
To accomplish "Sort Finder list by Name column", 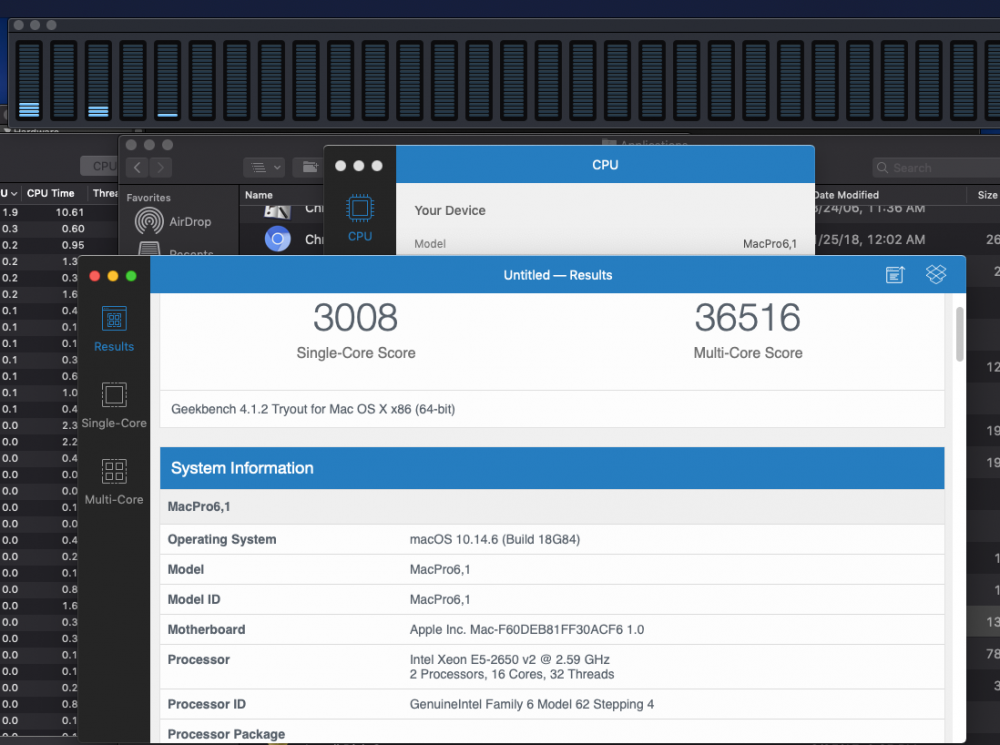I will point(259,195).
